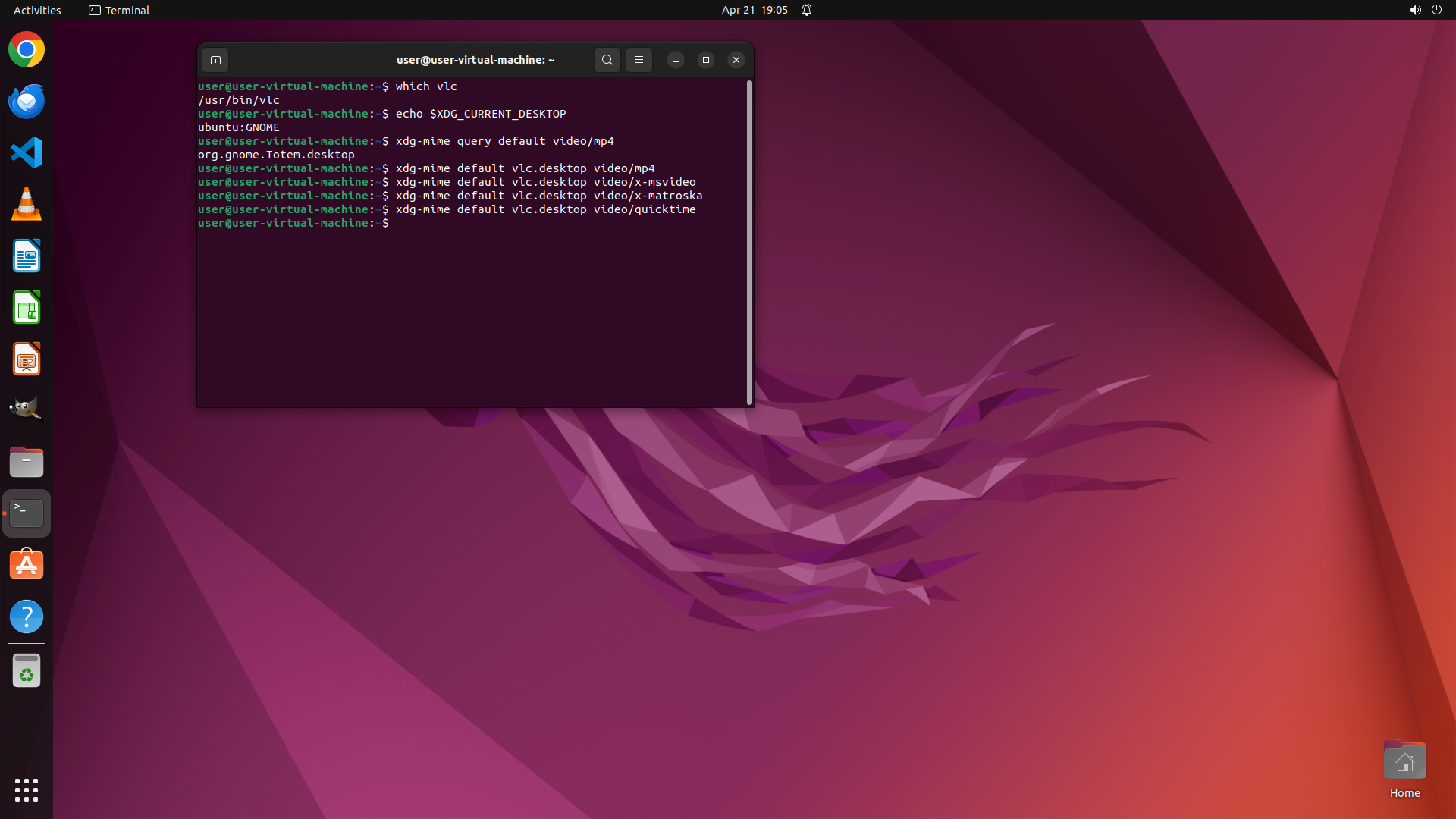Open the terminal hamburger menu
The image size is (1456, 819).
[x=639, y=60]
